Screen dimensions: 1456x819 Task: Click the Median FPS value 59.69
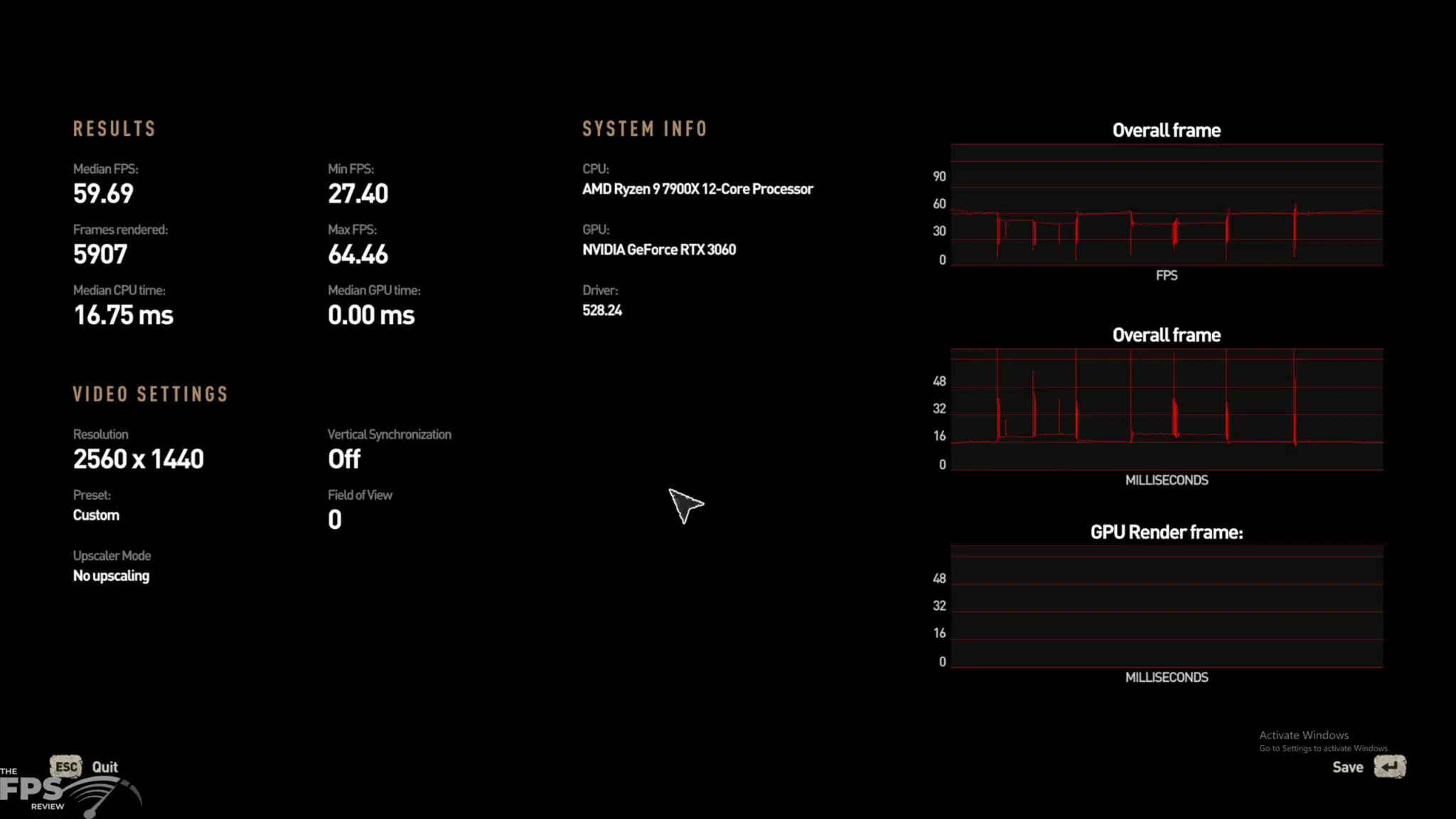(103, 193)
